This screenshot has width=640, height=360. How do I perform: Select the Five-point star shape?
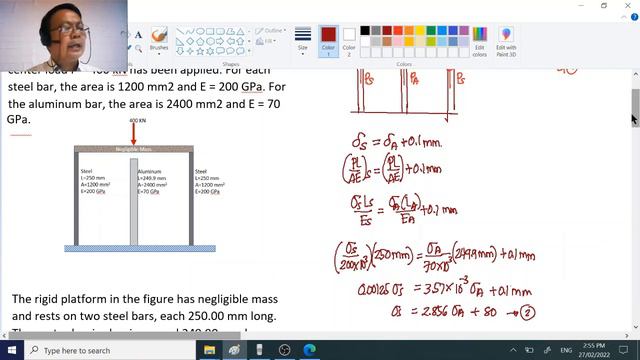click(x=200, y=51)
